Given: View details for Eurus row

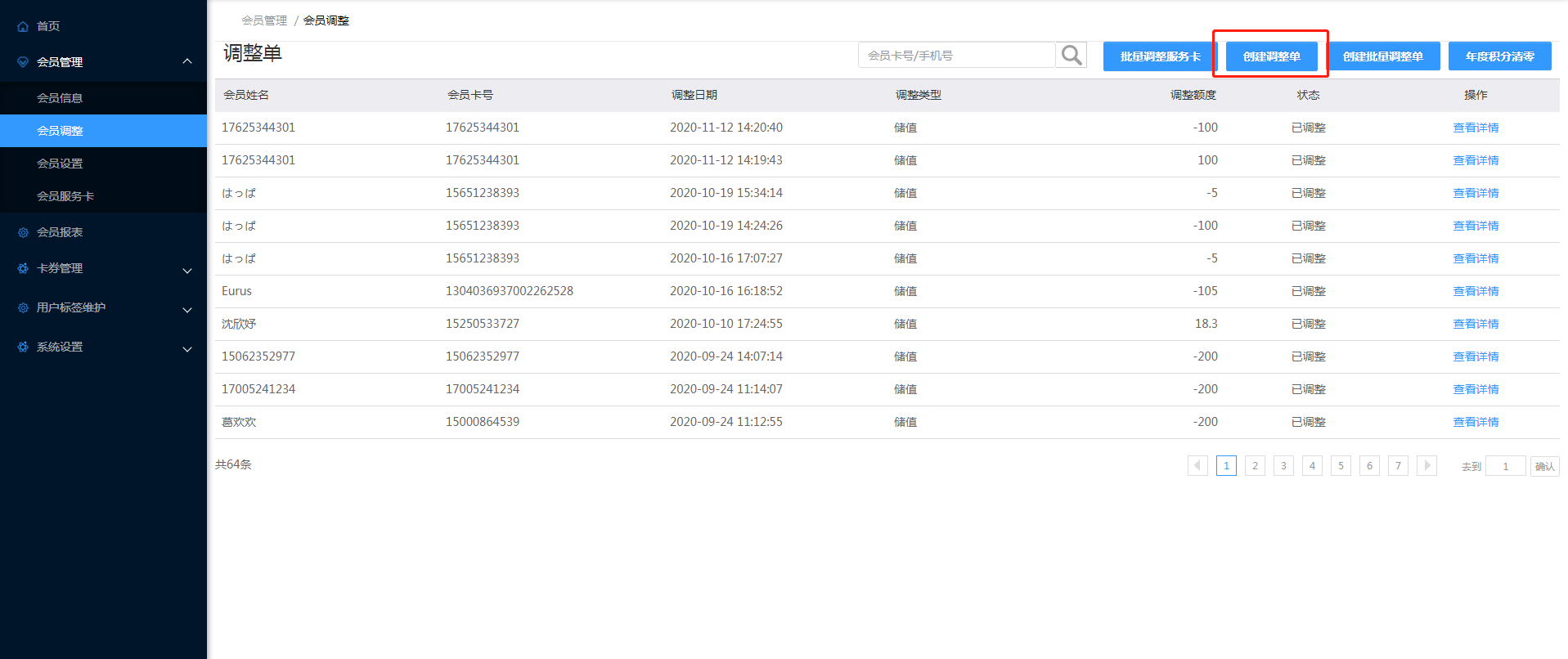Looking at the screenshot, I should [x=1476, y=291].
